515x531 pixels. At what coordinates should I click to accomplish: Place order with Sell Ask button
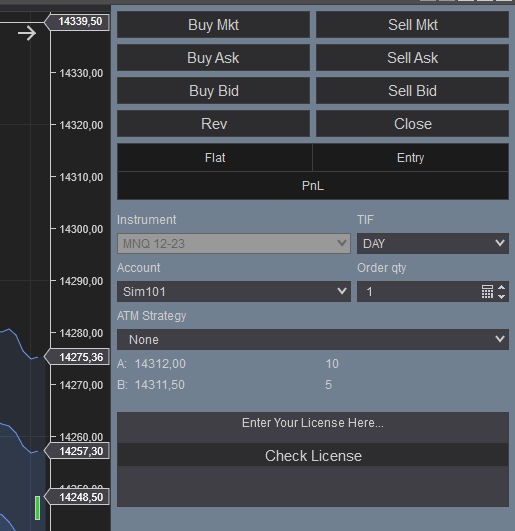(x=412, y=58)
